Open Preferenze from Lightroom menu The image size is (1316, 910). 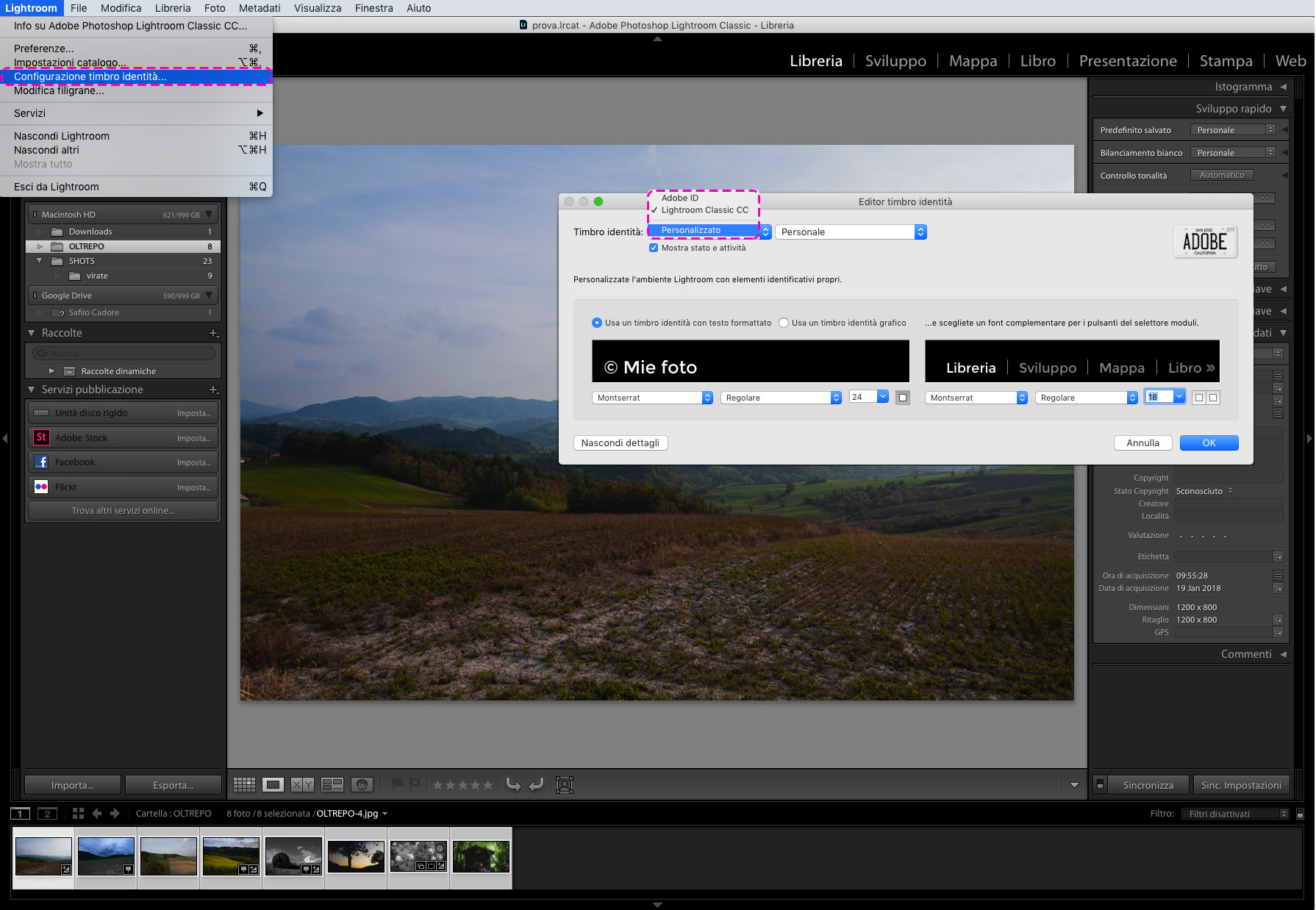pyautogui.click(x=136, y=49)
